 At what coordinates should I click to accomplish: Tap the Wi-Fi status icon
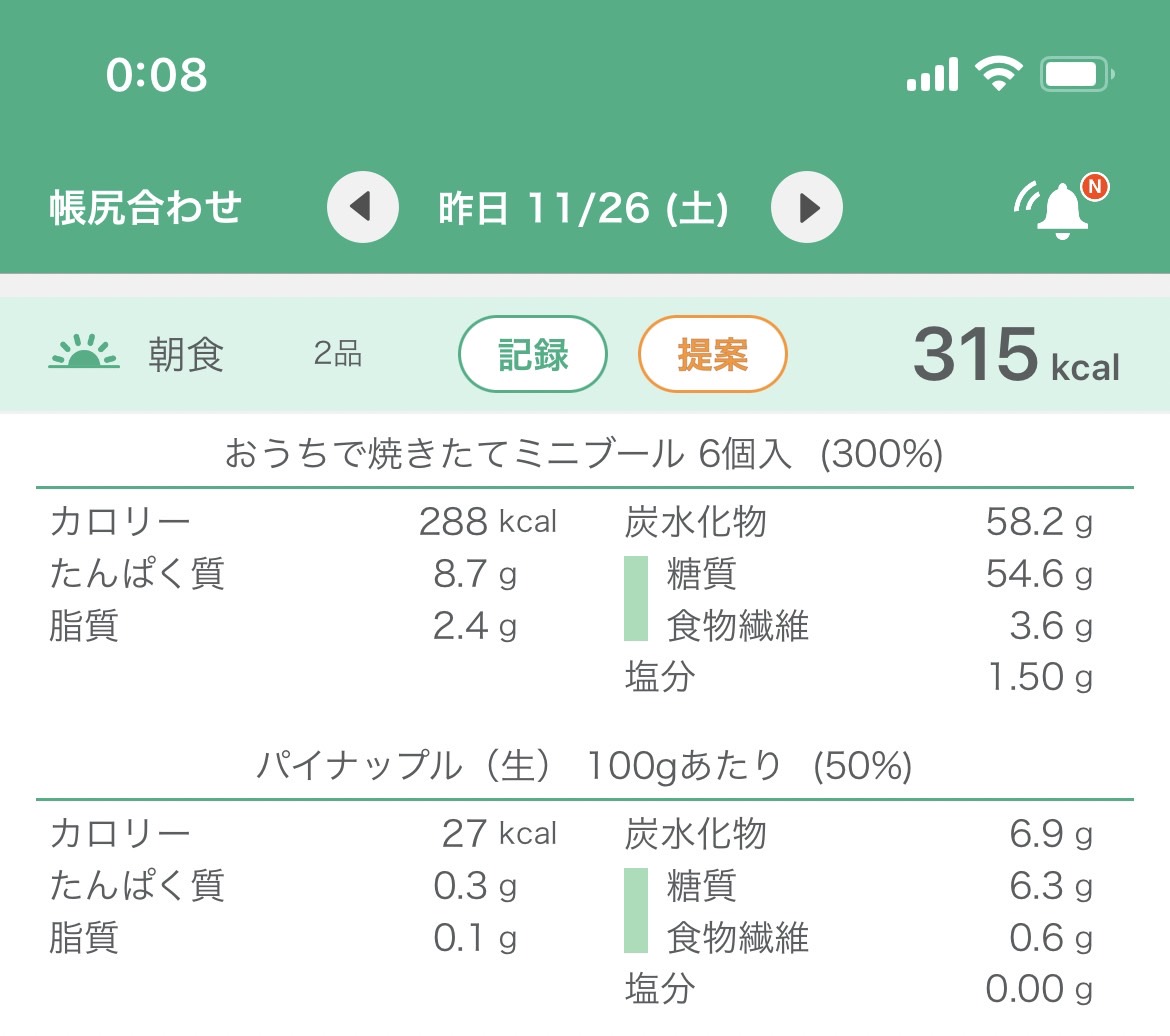point(998,73)
